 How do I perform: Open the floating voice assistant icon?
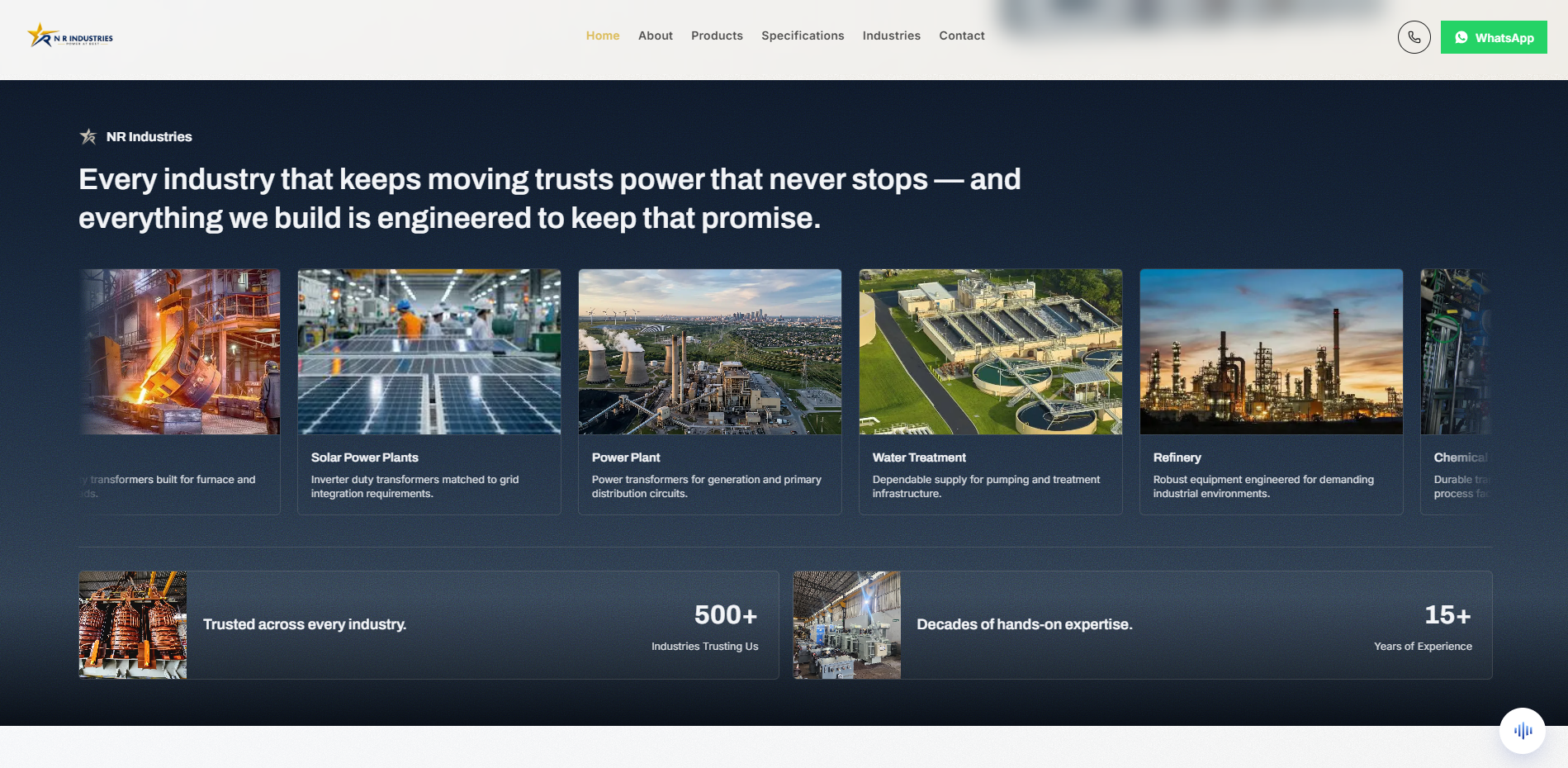(x=1522, y=730)
